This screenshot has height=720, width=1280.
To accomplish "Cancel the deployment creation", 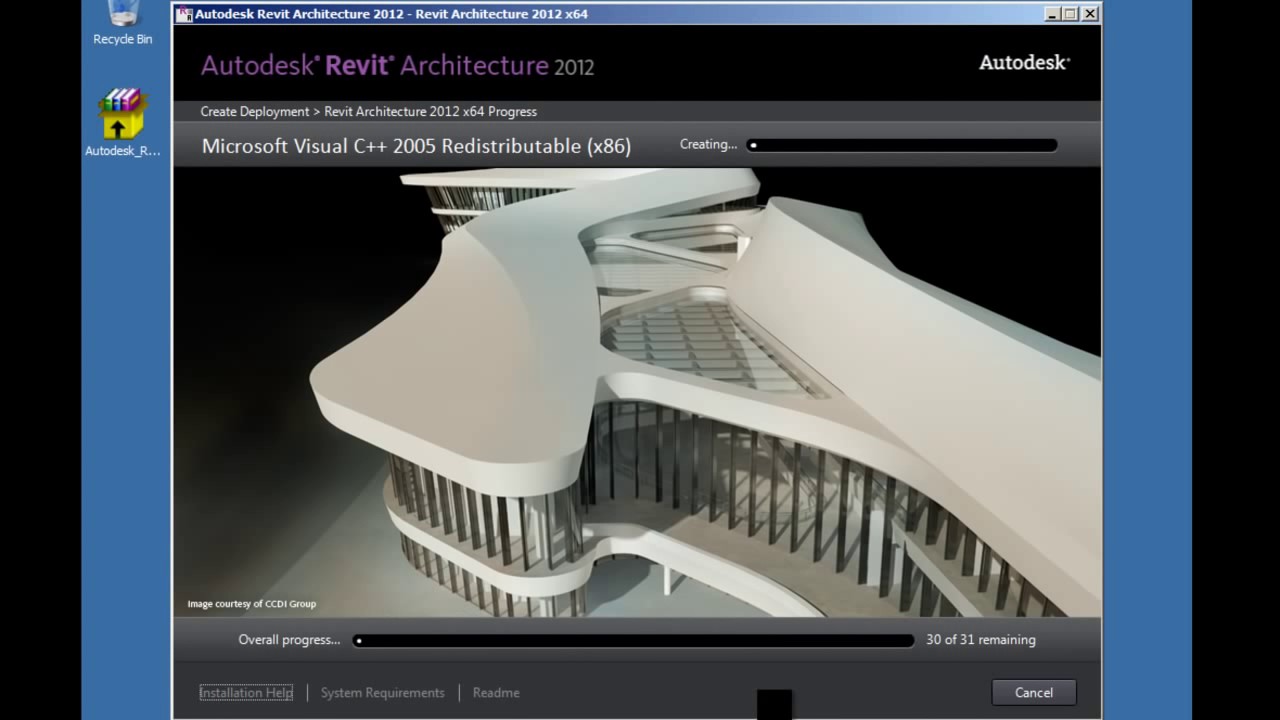I will coord(1033,692).
